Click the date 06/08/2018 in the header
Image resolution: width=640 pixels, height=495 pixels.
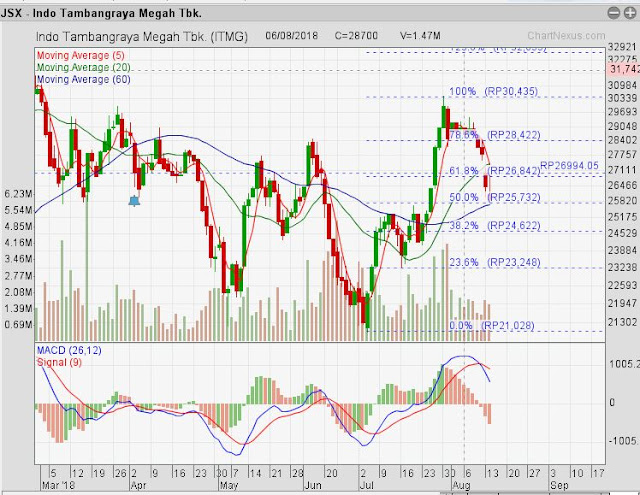point(291,36)
